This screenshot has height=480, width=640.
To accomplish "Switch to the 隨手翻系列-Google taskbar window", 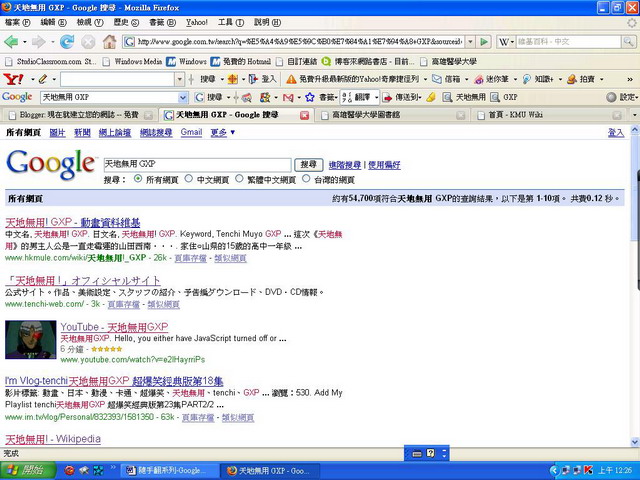I will pyautogui.click(x=169, y=471).
